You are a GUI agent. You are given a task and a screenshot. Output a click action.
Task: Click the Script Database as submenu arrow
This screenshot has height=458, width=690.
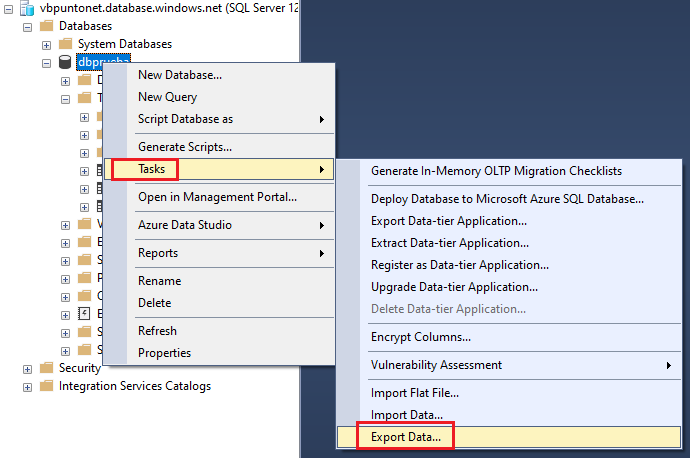point(322,119)
